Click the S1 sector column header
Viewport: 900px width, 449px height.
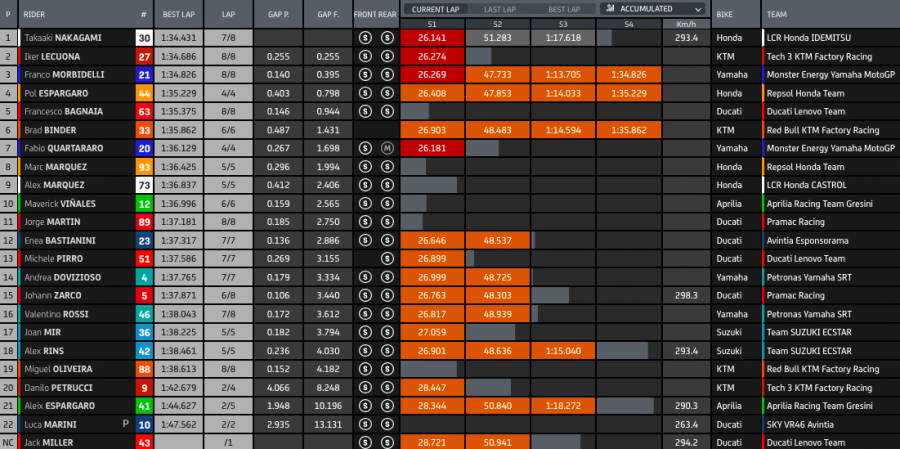tap(430, 22)
